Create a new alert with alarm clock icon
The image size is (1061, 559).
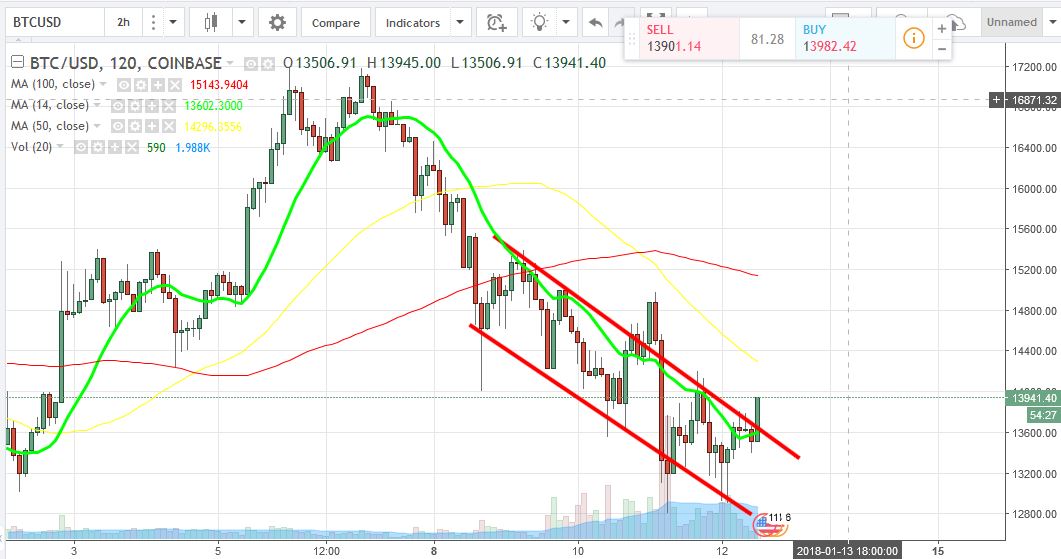pyautogui.click(x=497, y=23)
